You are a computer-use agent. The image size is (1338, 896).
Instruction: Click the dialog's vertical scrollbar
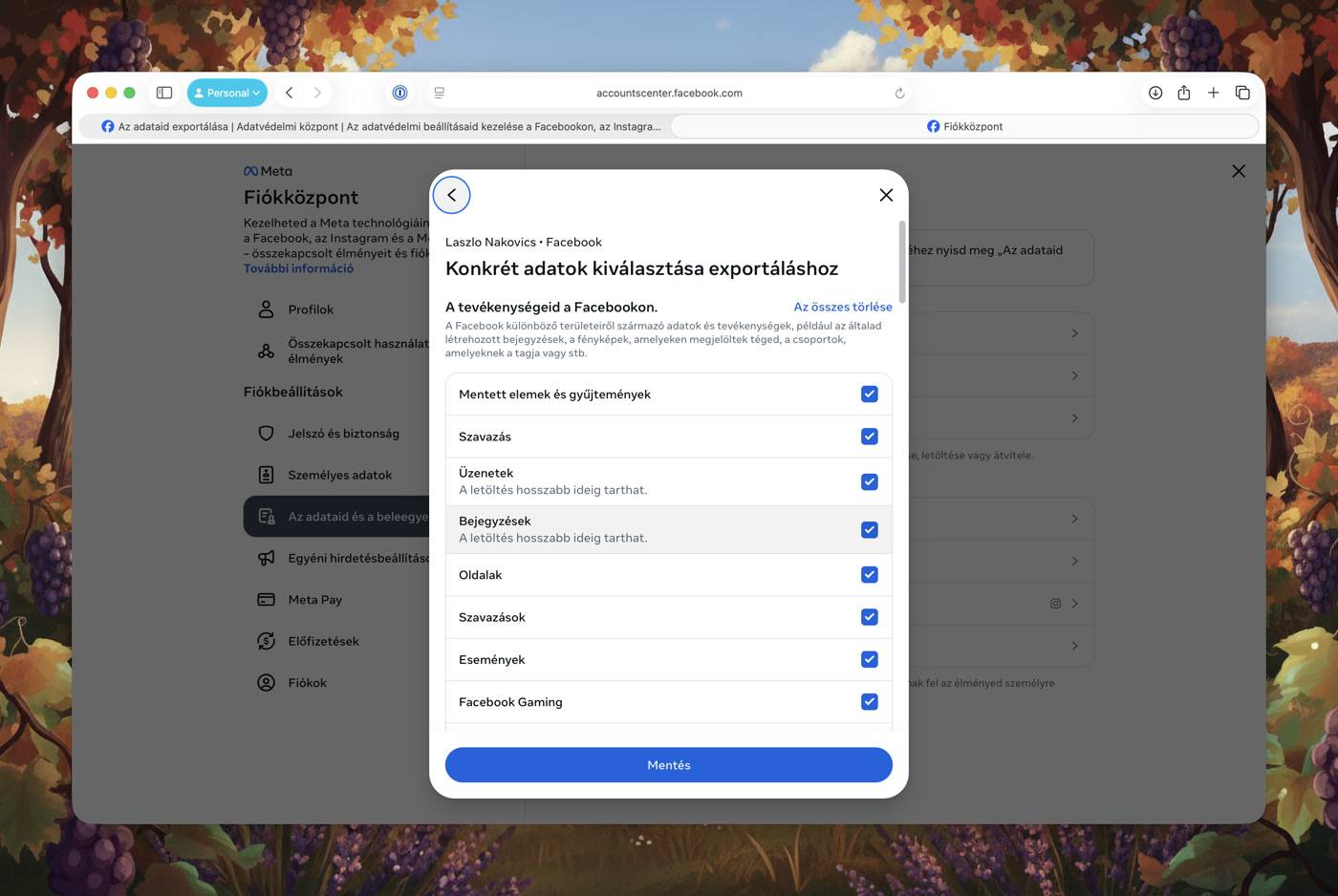[901, 263]
